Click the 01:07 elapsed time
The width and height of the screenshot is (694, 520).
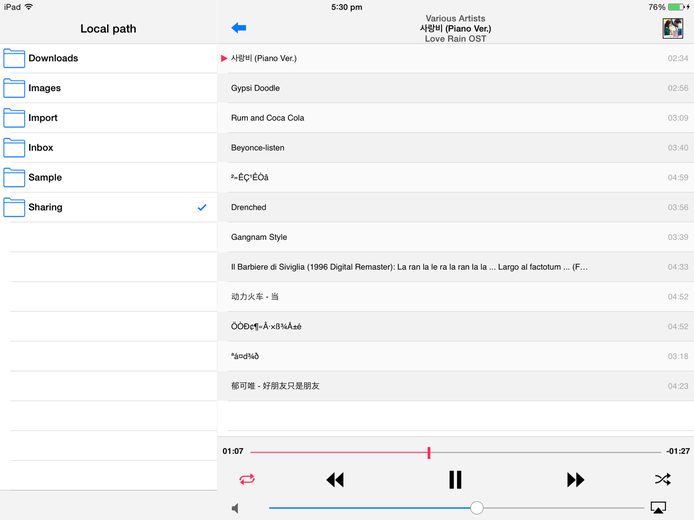pyautogui.click(x=233, y=451)
